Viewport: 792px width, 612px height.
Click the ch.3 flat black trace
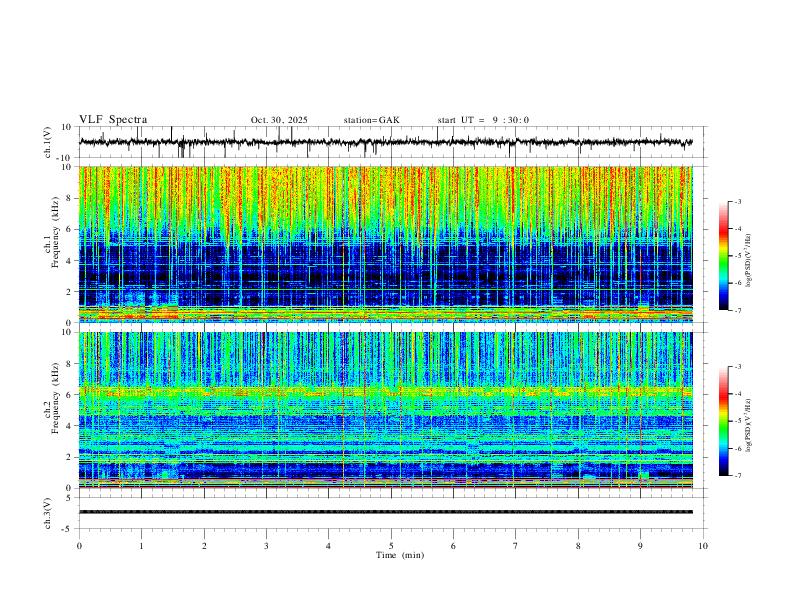(386, 512)
